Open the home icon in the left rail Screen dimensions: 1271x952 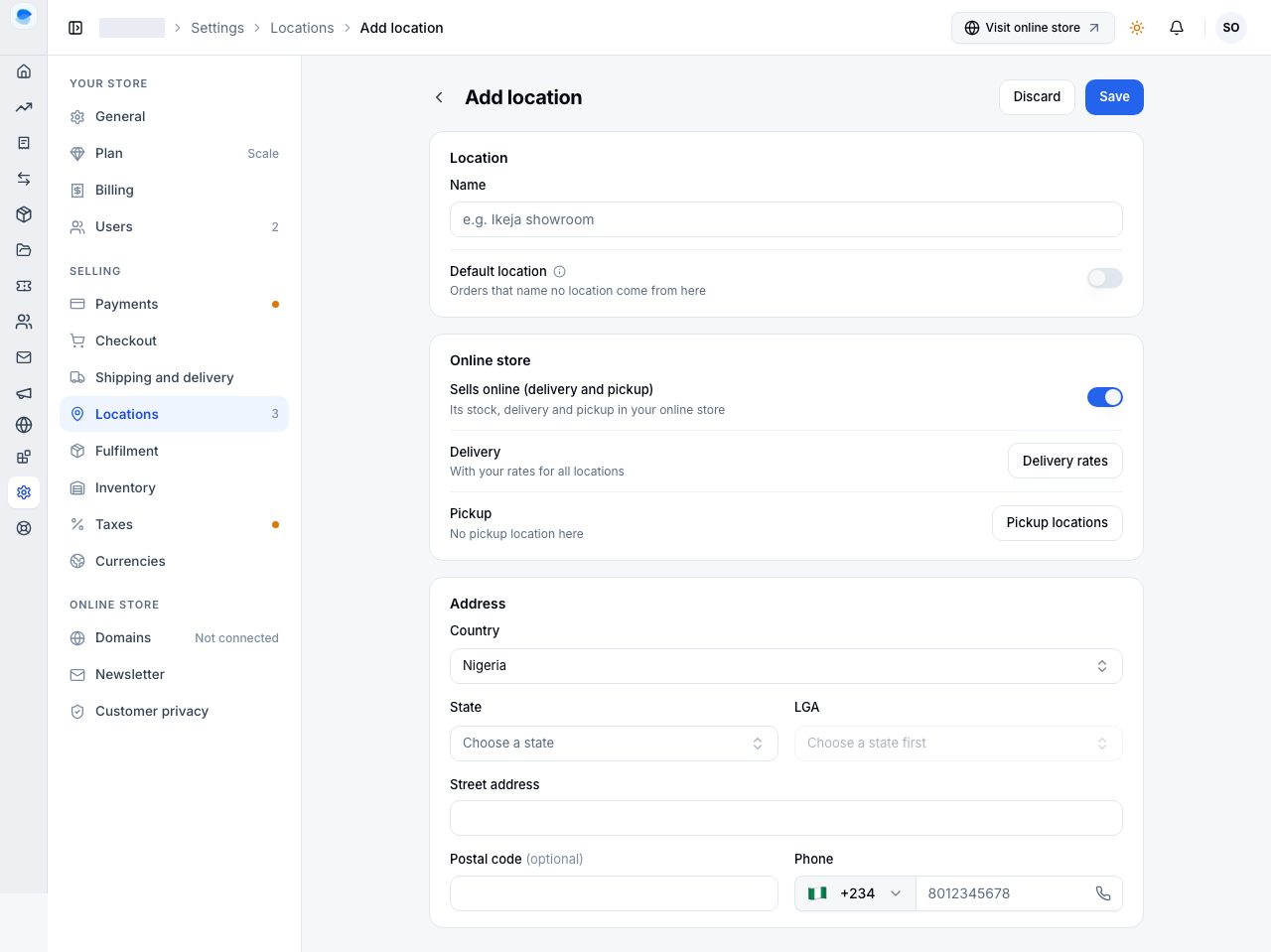(x=24, y=71)
